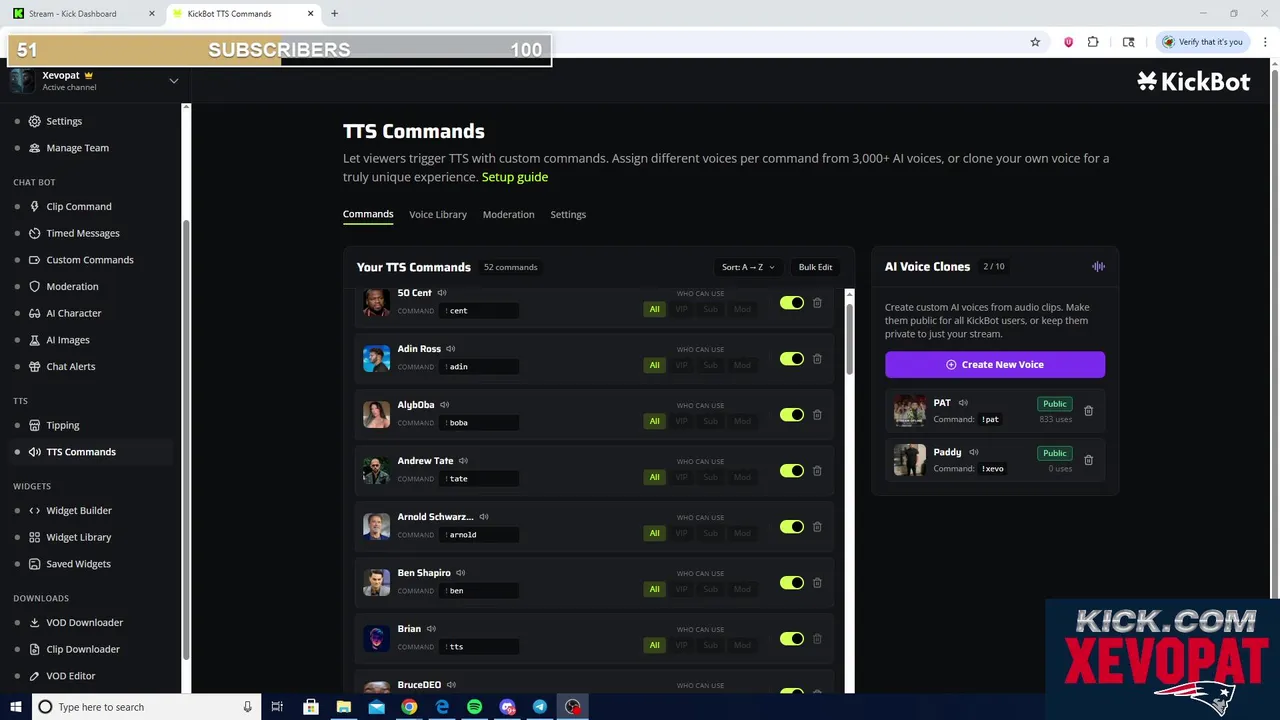Edit the !cent command field
1280x720 pixels.
(481, 311)
